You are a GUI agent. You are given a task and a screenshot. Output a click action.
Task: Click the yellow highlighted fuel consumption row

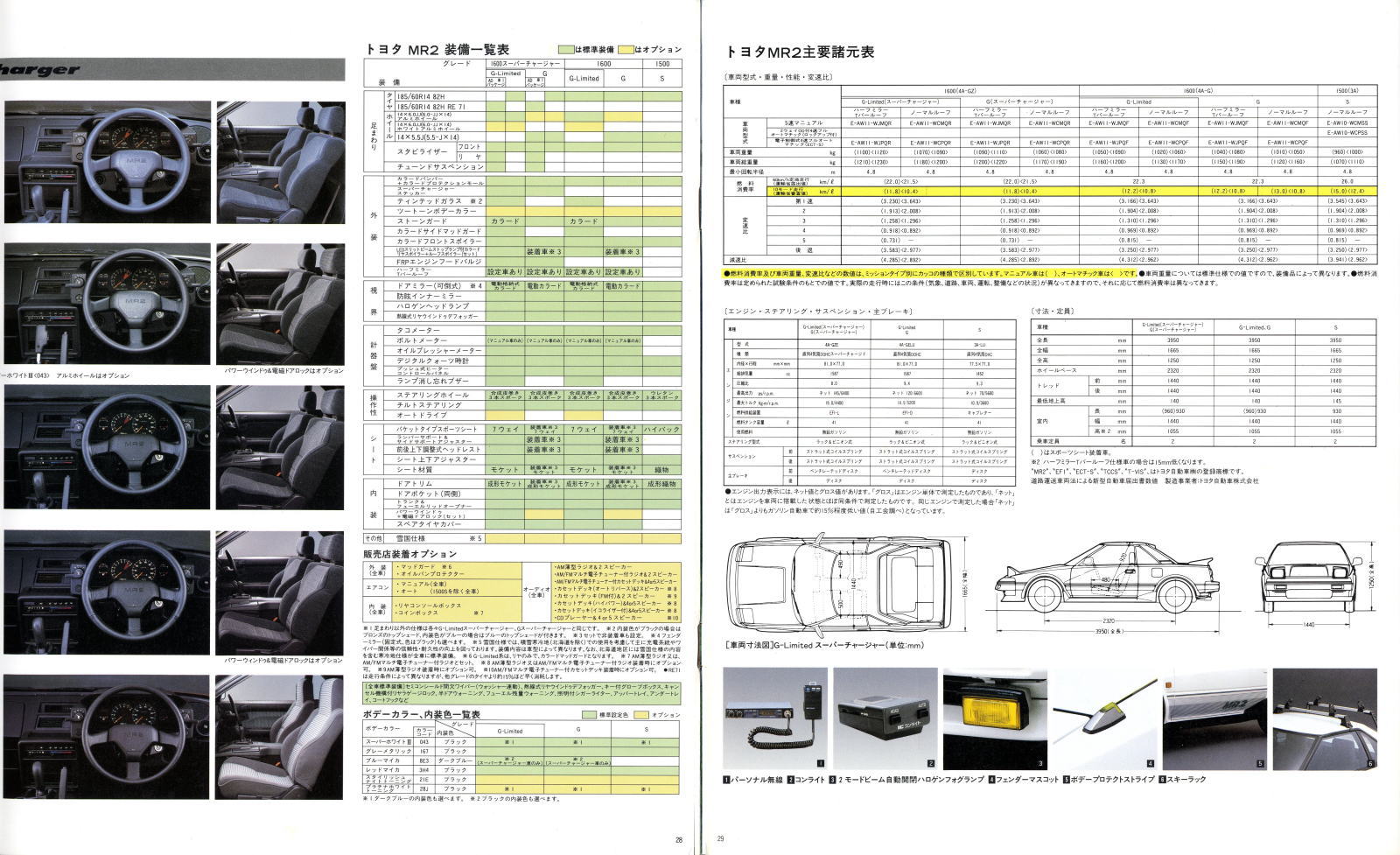pyautogui.click(x=1050, y=189)
